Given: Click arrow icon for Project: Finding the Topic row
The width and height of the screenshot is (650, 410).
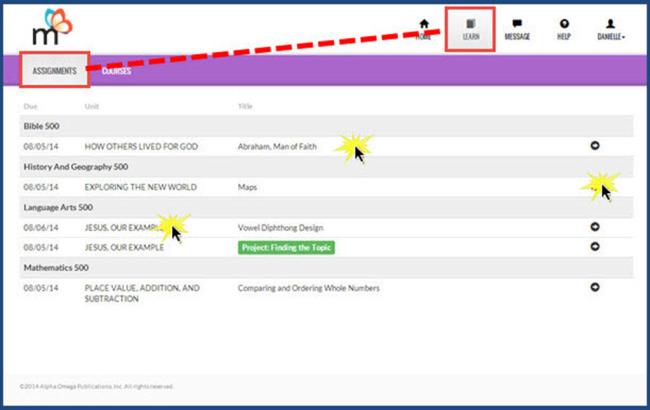Looking at the screenshot, I should coord(595,247).
